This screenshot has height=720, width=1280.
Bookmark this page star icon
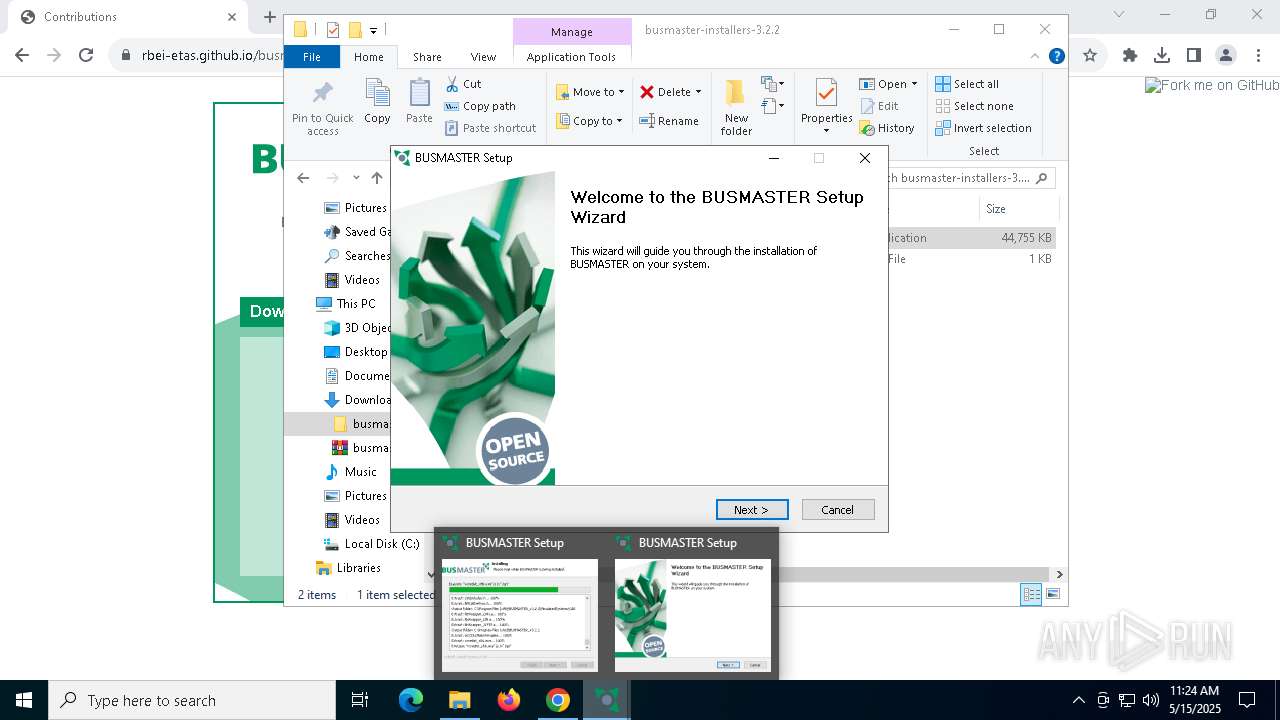pyautogui.click(x=1090, y=55)
